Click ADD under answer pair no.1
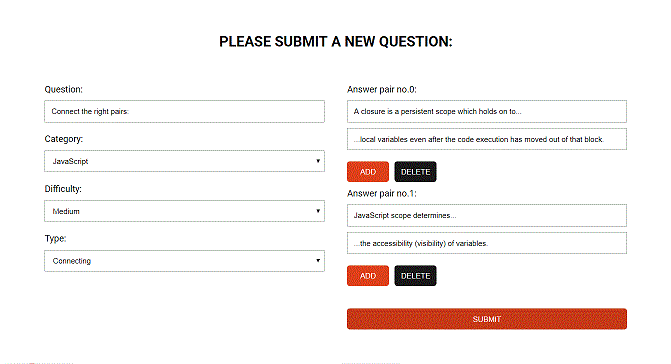Viewport: 671px width, 364px height. coord(368,275)
